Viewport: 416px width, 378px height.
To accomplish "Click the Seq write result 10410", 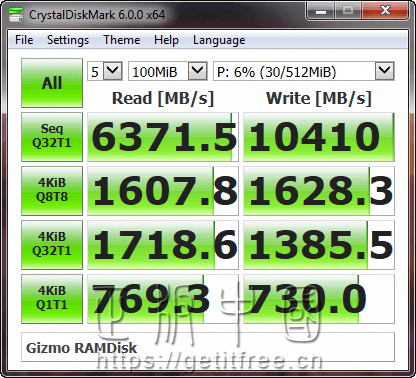I will click(x=319, y=137).
